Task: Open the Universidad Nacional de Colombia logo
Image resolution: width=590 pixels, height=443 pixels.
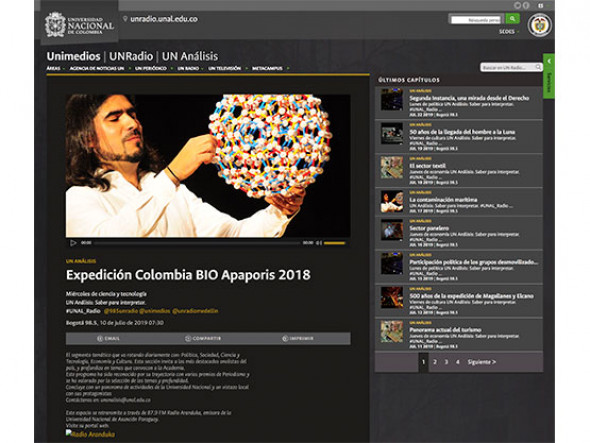Action: point(79,25)
